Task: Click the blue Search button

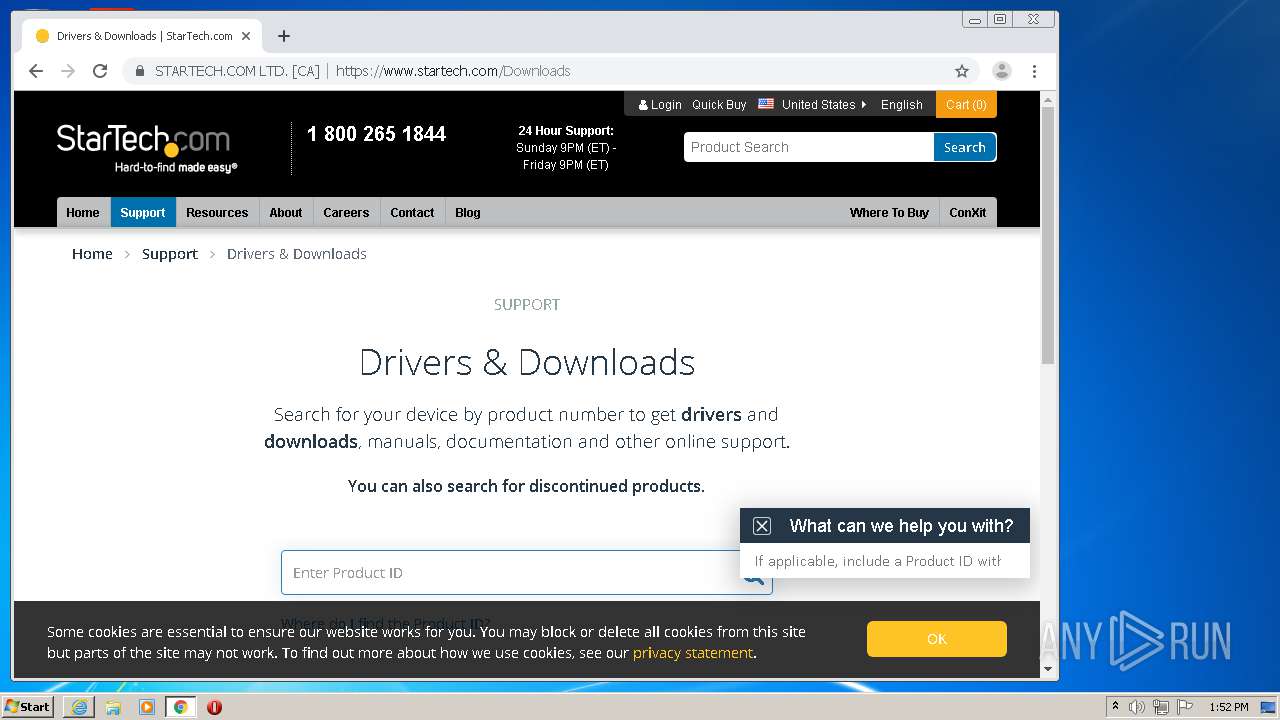Action: [965, 147]
